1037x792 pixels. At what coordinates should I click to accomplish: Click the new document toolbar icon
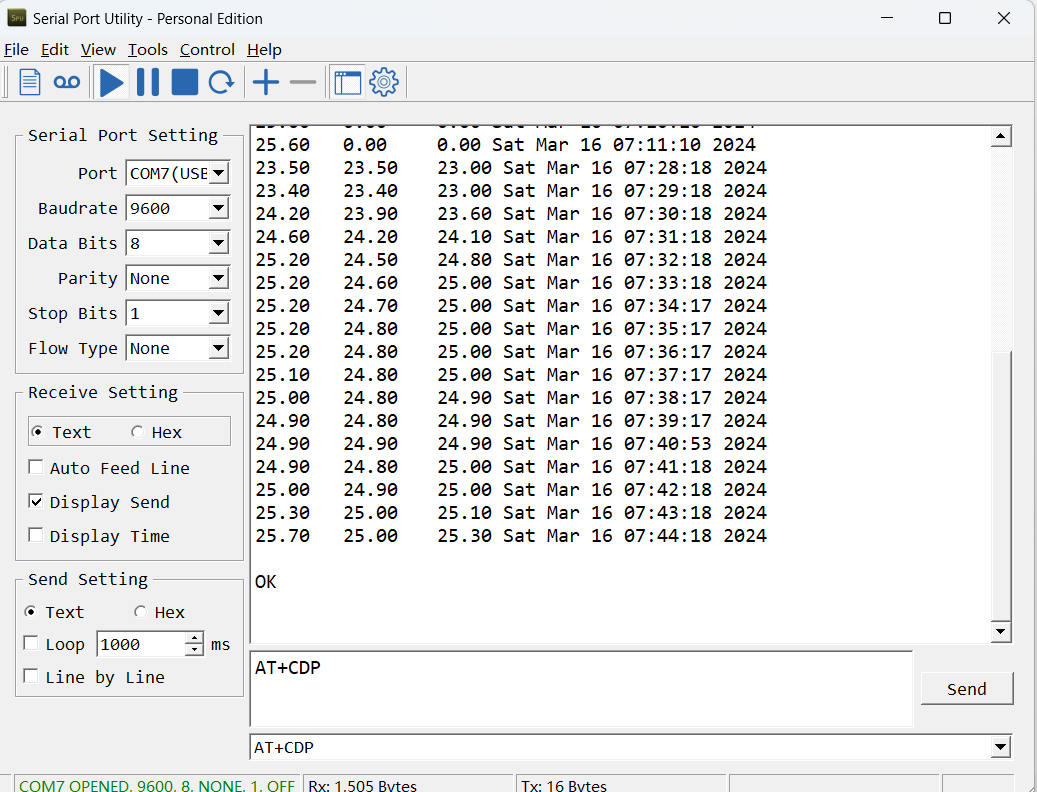[x=30, y=83]
